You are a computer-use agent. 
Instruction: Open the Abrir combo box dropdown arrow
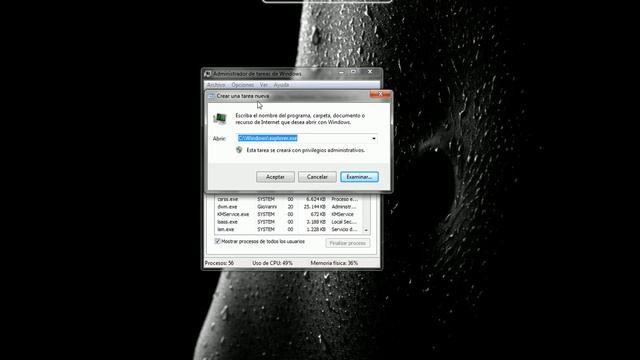coord(373,138)
